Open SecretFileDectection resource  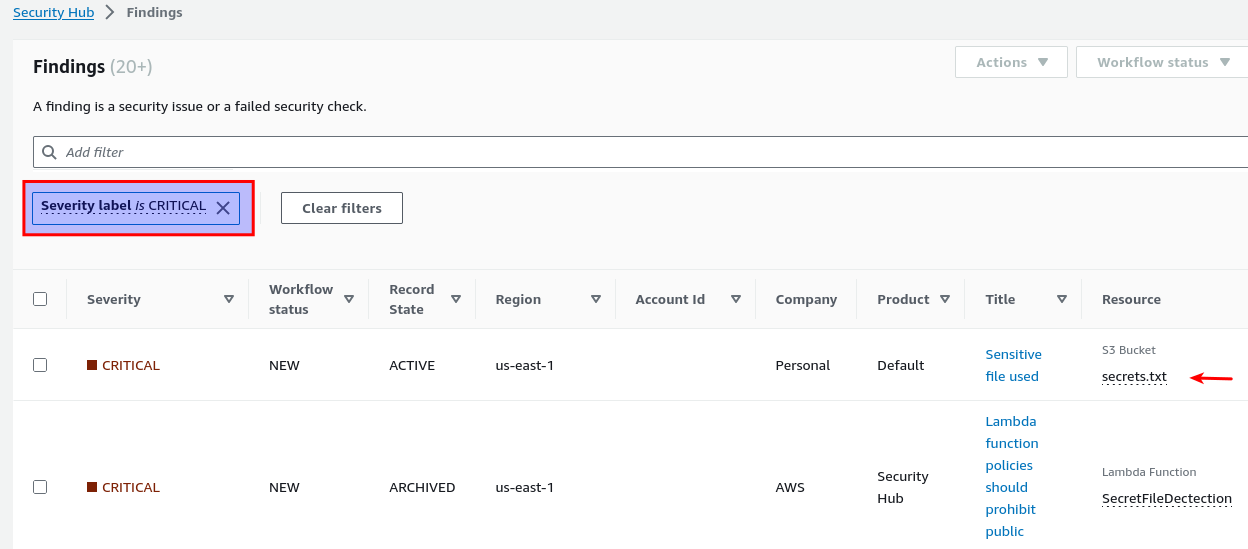[1167, 499]
